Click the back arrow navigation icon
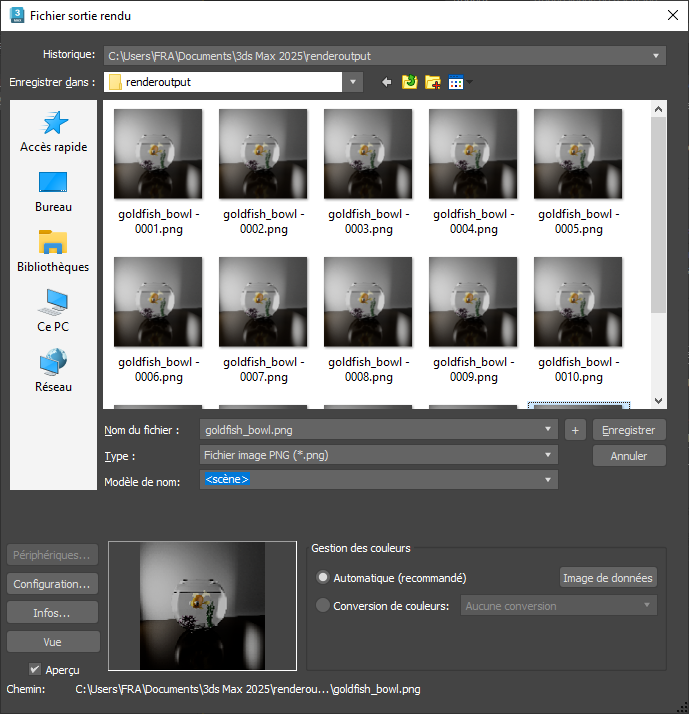The height and width of the screenshot is (714, 689). (x=387, y=82)
